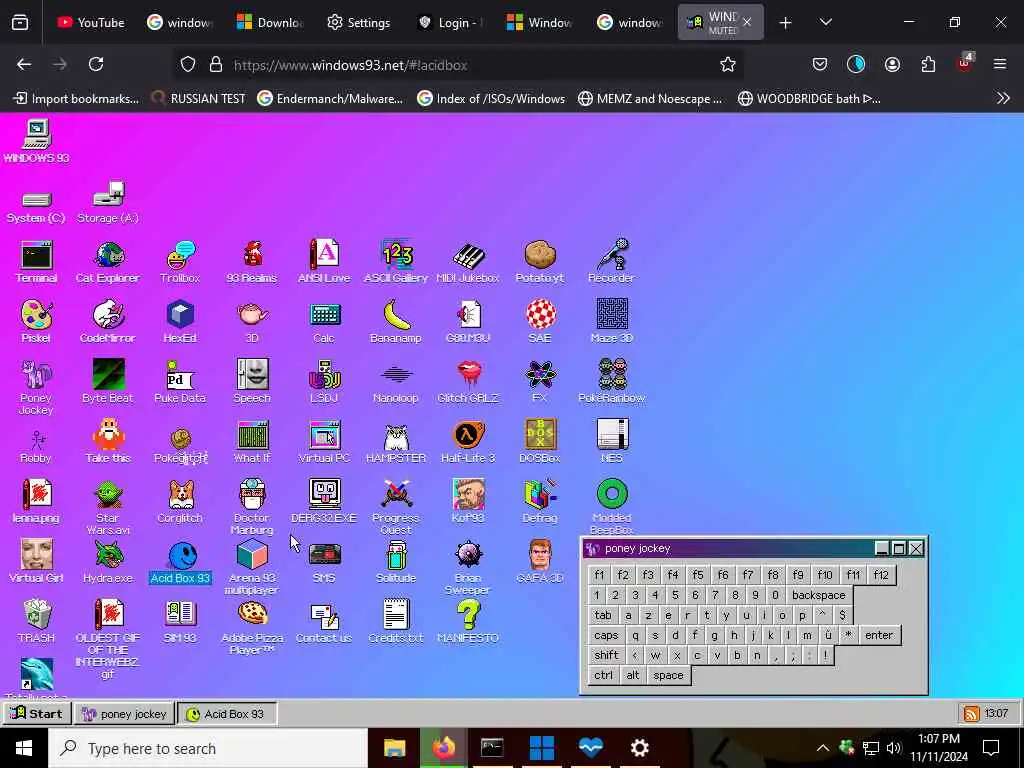This screenshot has height=768, width=1024.
Task: Reload the current page
Action: point(96,64)
